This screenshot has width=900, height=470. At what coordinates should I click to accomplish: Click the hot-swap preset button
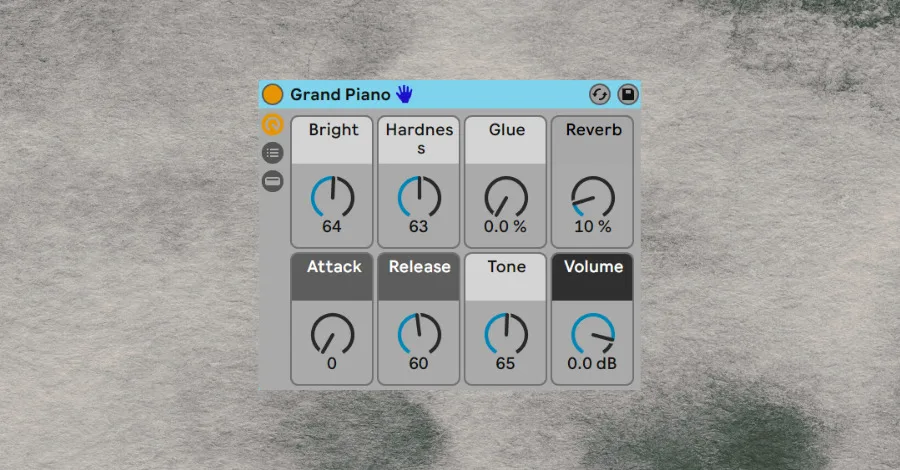tap(600, 95)
